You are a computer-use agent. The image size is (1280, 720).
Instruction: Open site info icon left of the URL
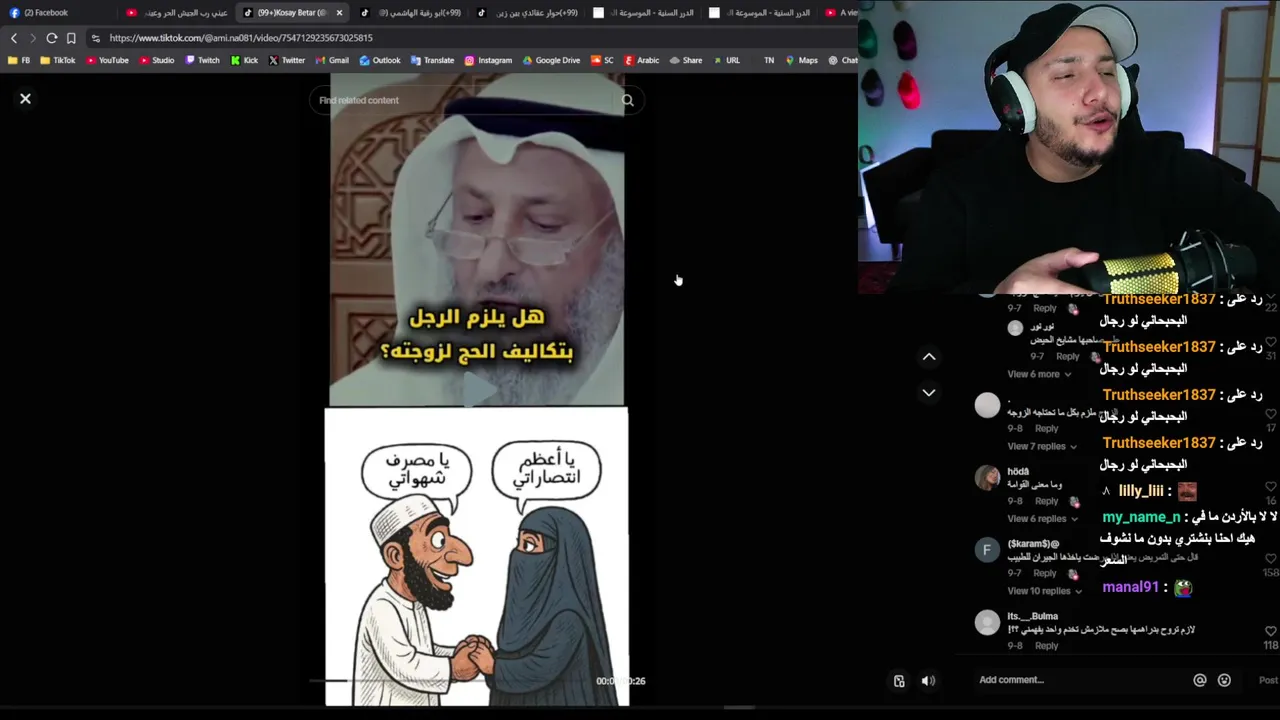pyautogui.click(x=95, y=38)
